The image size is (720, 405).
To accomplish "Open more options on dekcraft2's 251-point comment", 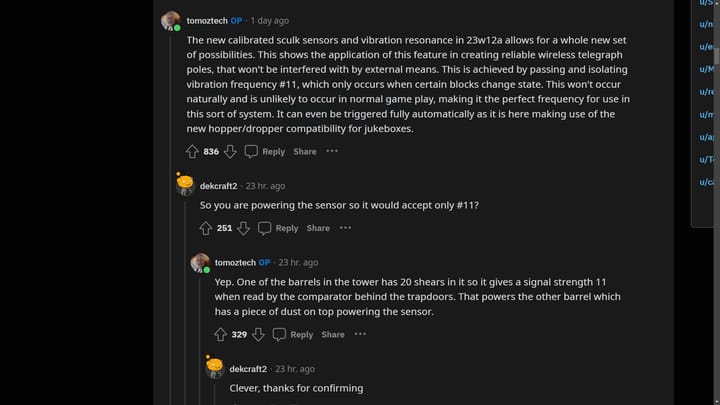I will [345, 228].
